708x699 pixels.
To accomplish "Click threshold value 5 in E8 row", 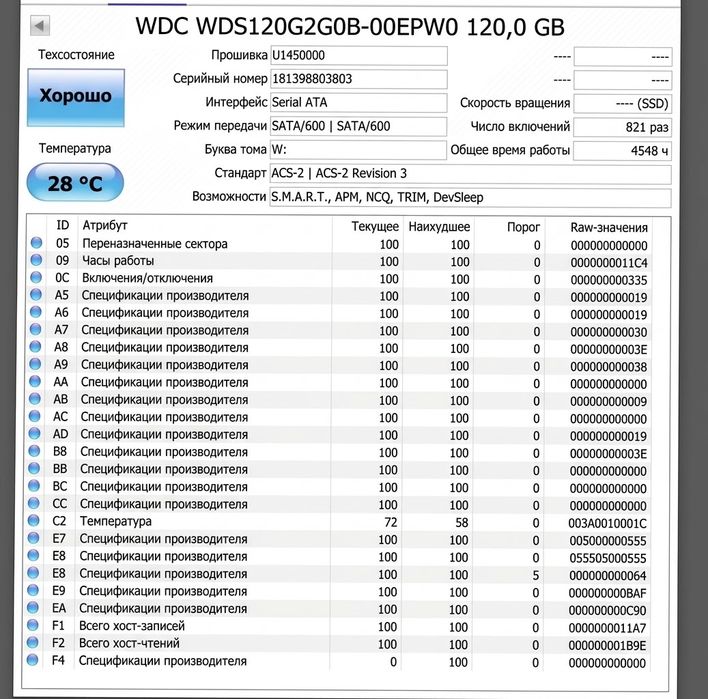I will (536, 575).
